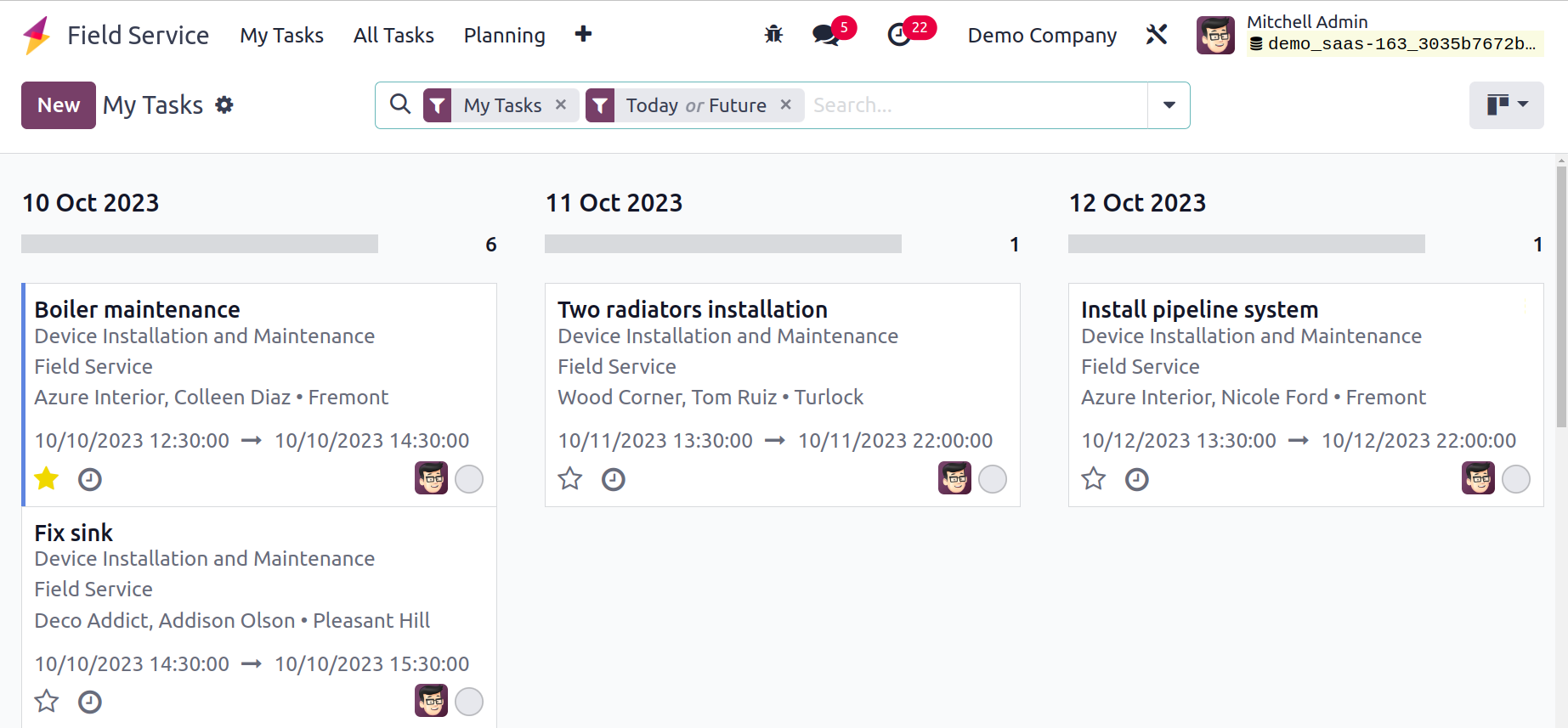Viewport: 1568px width, 728px height.
Task: Click the 10 Oct 2023 progress bar
Action: pyautogui.click(x=200, y=245)
